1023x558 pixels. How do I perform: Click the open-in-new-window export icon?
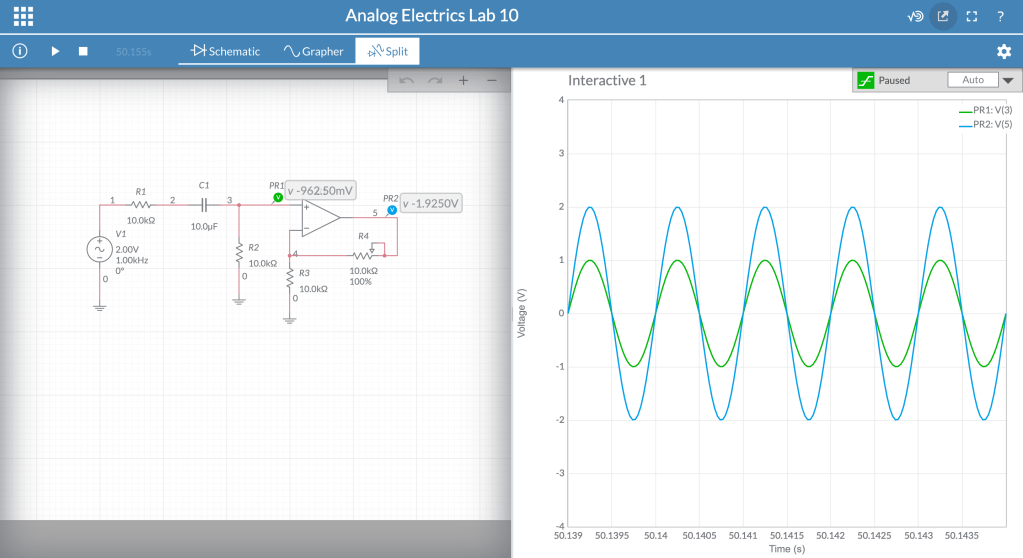(x=942, y=16)
